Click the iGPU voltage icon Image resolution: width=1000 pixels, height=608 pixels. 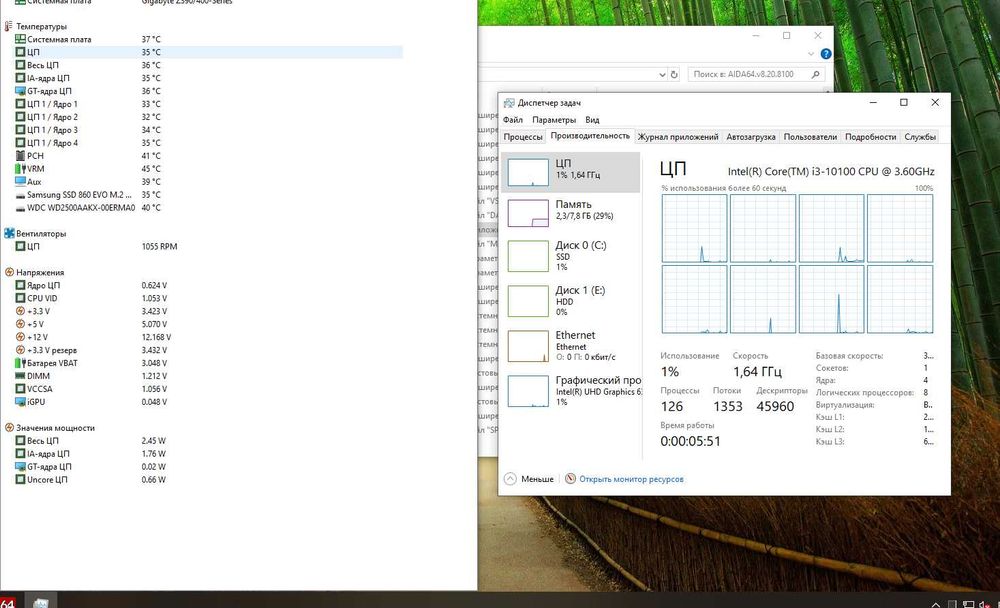[x=20, y=402]
